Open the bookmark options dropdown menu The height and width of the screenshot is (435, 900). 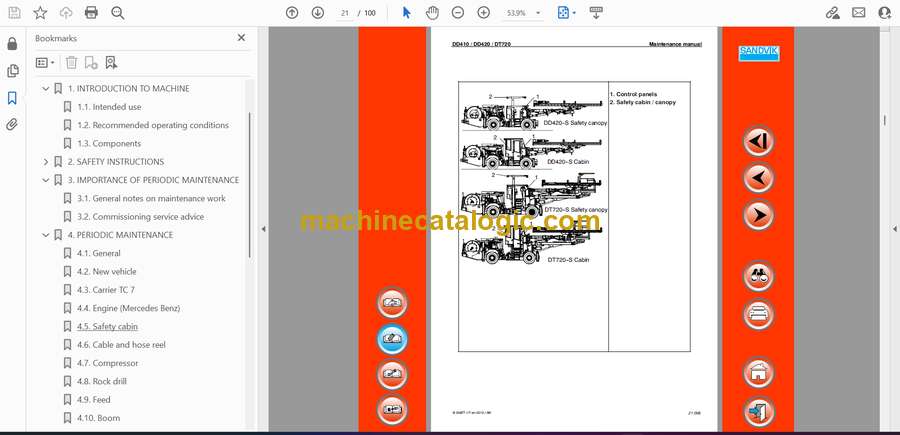(45, 63)
